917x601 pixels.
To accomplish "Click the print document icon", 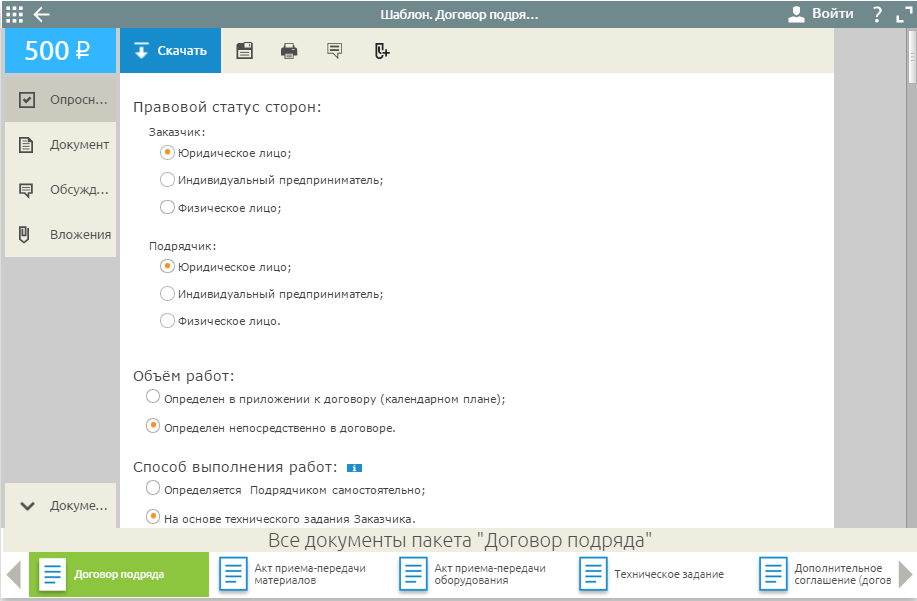I will [x=289, y=50].
